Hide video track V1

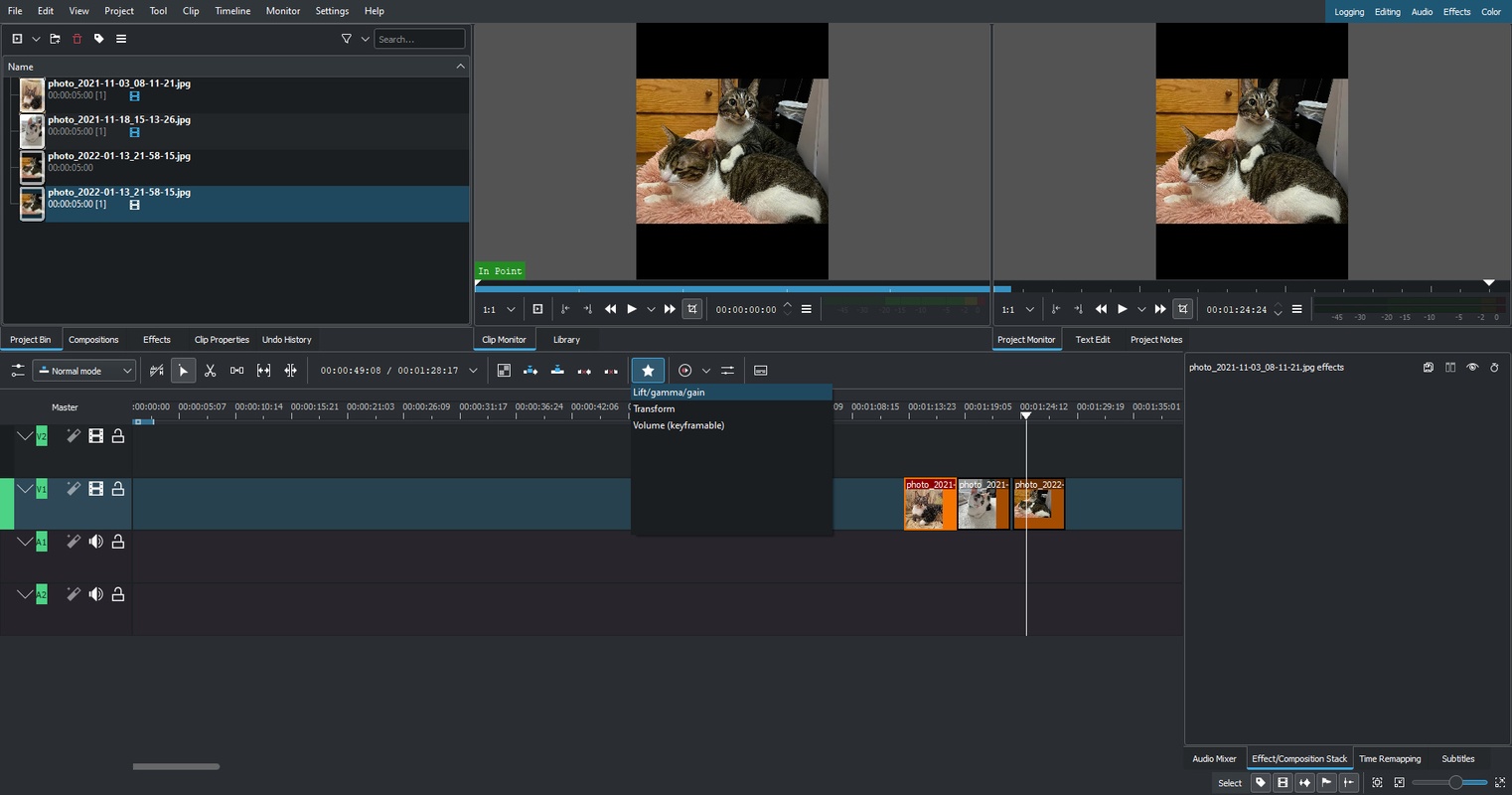pos(95,489)
